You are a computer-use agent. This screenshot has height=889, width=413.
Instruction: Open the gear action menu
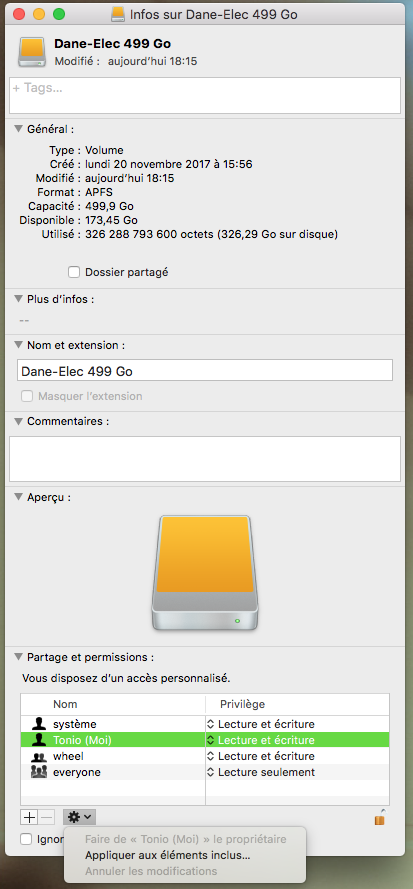coord(79,817)
